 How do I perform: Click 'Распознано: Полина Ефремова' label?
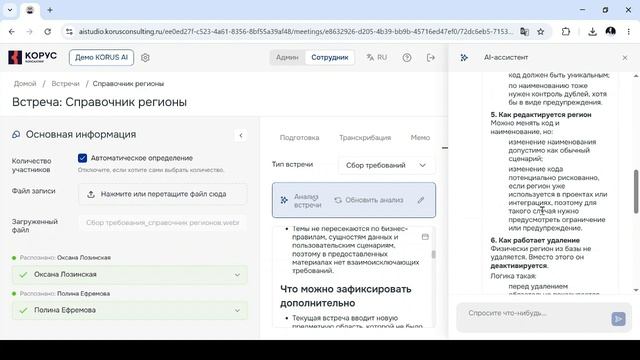tap(65, 293)
